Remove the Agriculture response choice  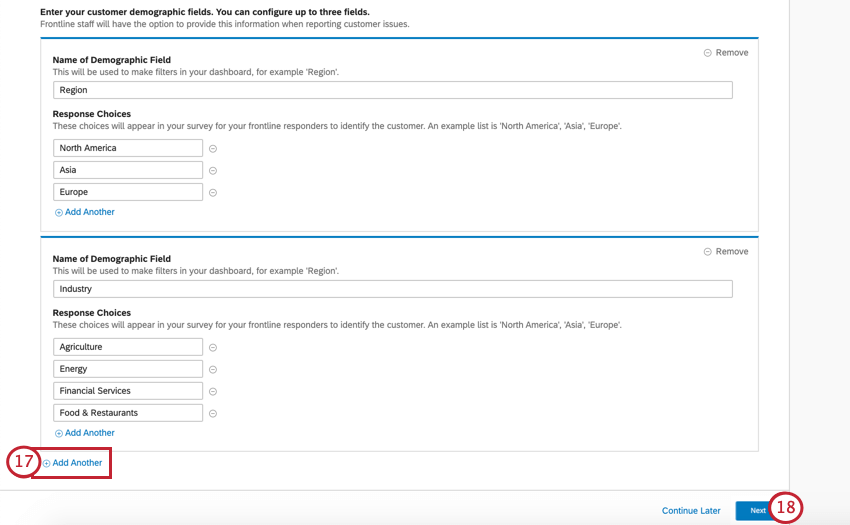click(x=213, y=348)
